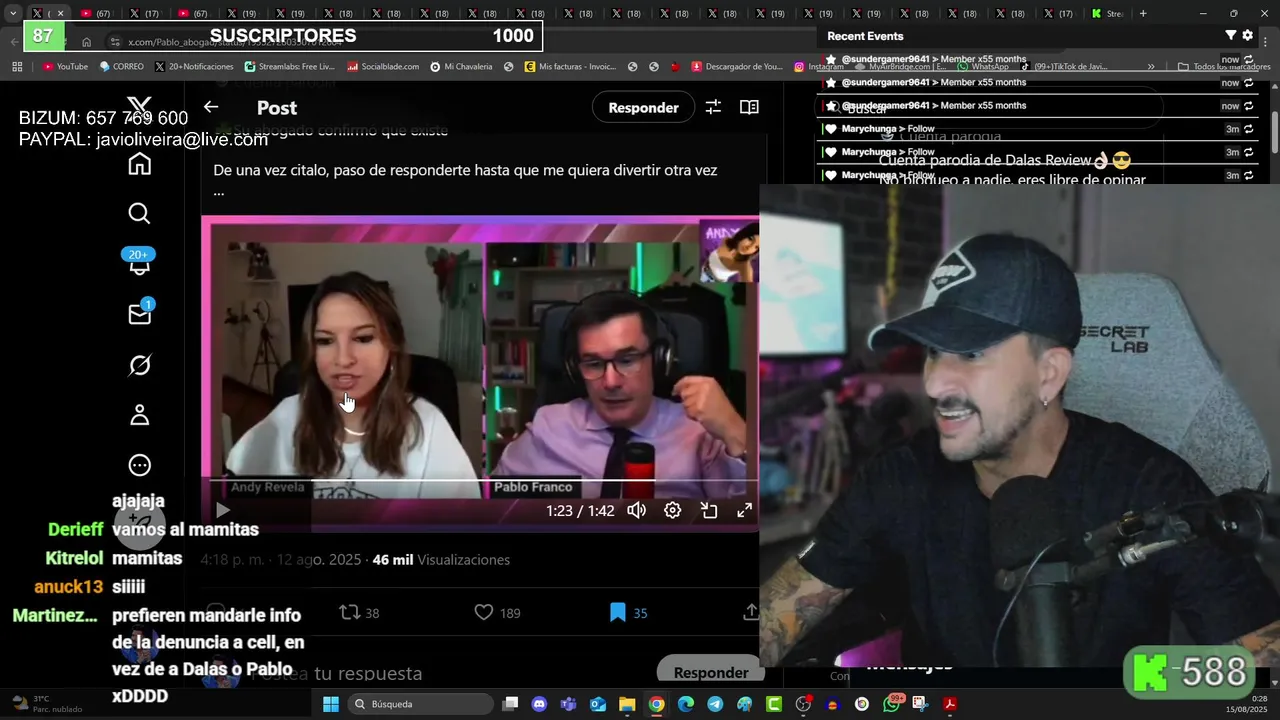Open File Explorer from taskbar
The image size is (1280, 720).
[x=627, y=704]
